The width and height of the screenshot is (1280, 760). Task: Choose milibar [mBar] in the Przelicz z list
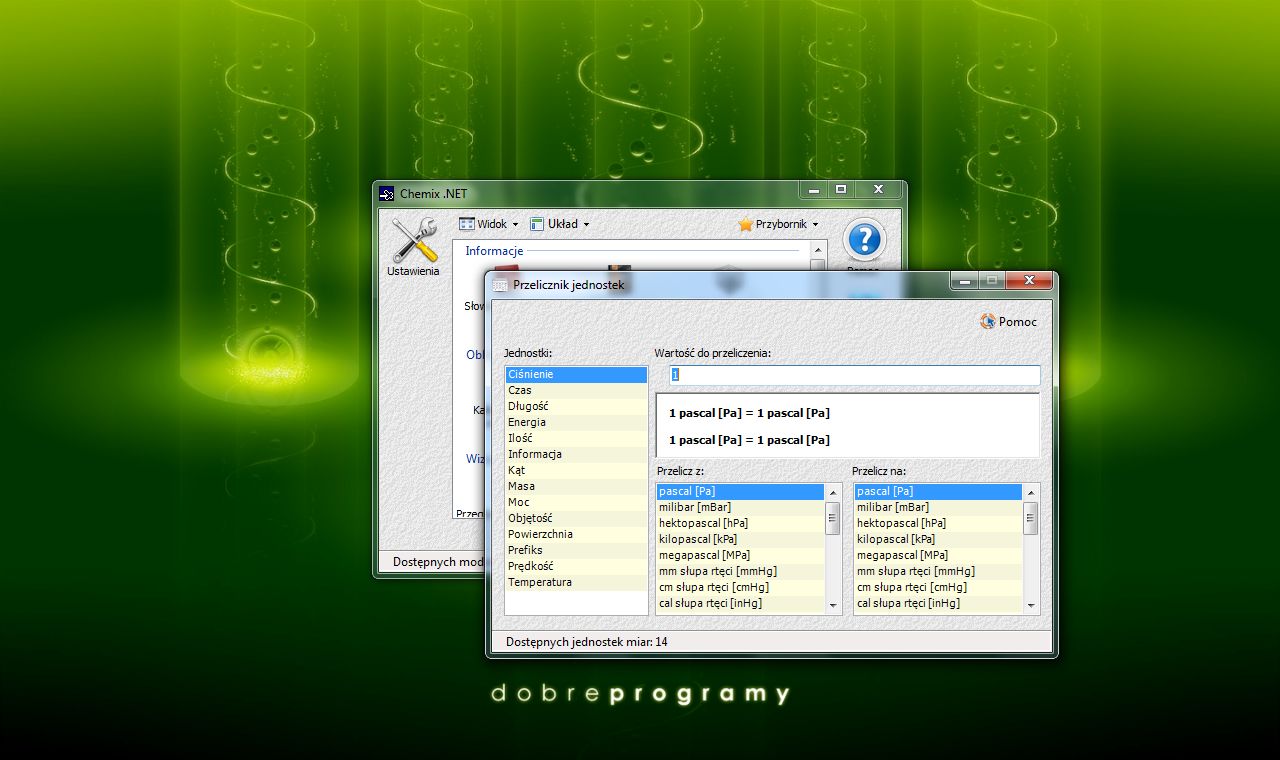(x=740, y=507)
